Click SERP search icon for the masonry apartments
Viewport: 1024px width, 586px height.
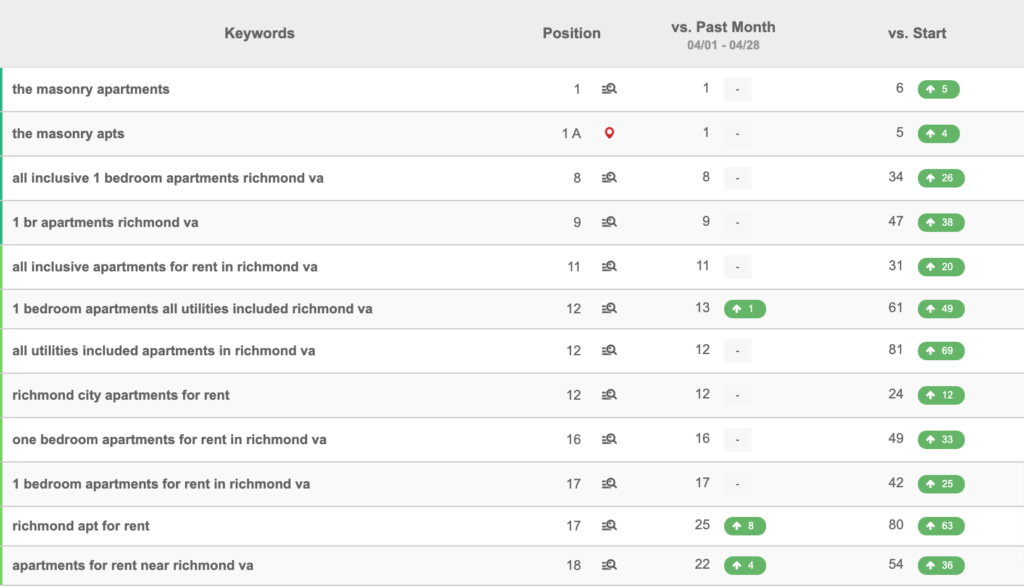pos(609,89)
